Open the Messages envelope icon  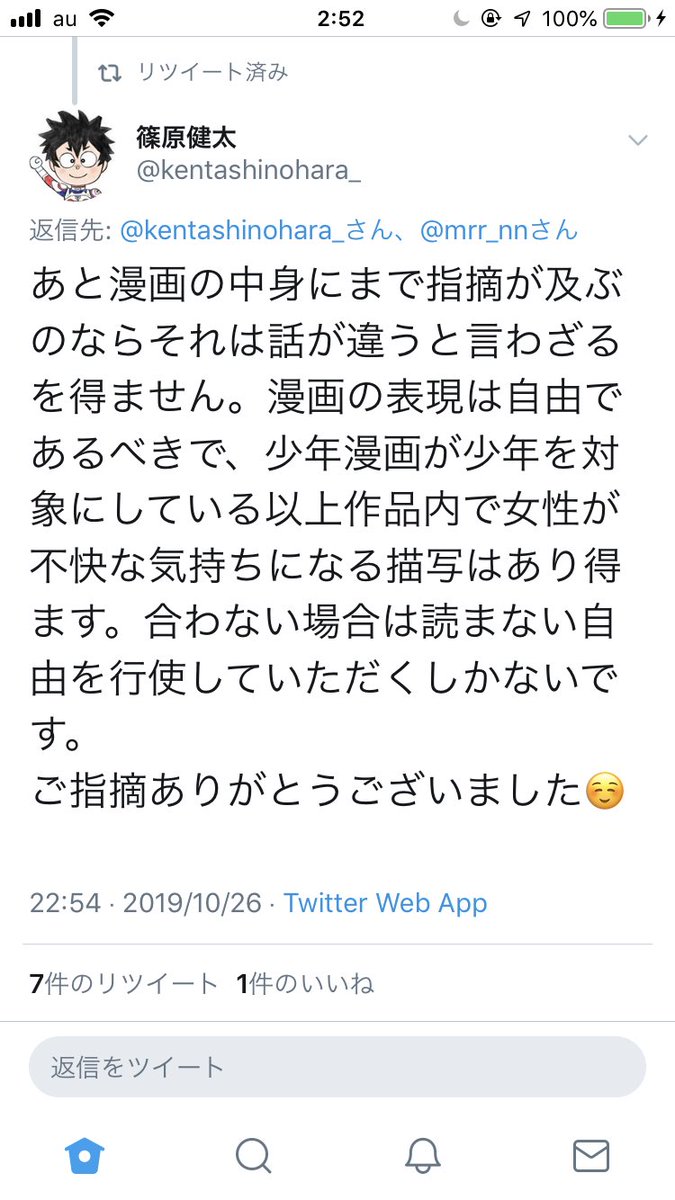pos(591,1156)
